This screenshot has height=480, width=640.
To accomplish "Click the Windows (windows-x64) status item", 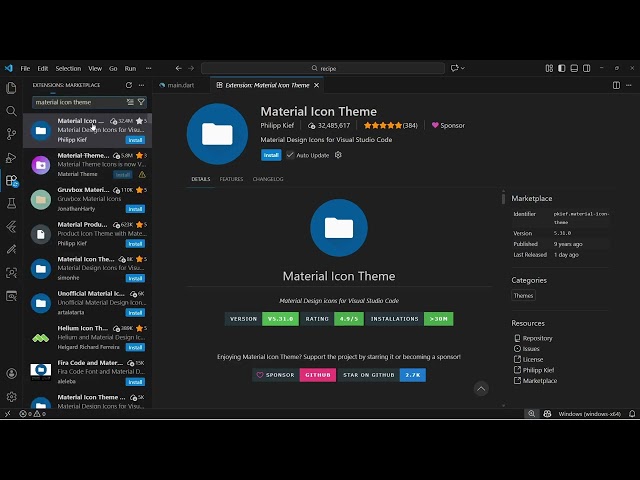I will coord(589,413).
